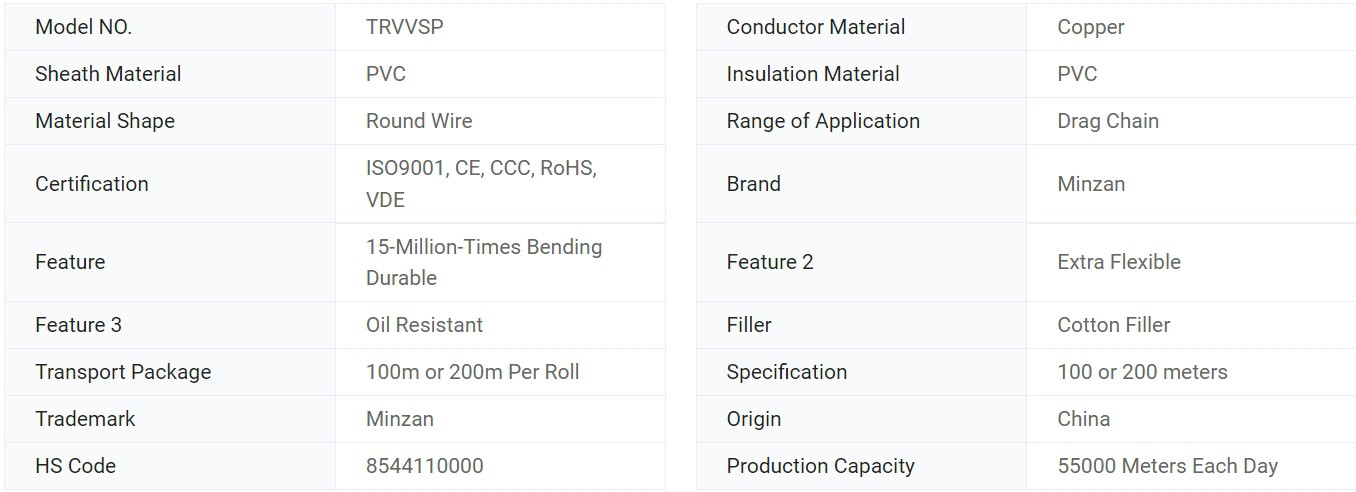Select the Cotton Filler value
Screen dimensions: 1356x492
tap(1113, 325)
